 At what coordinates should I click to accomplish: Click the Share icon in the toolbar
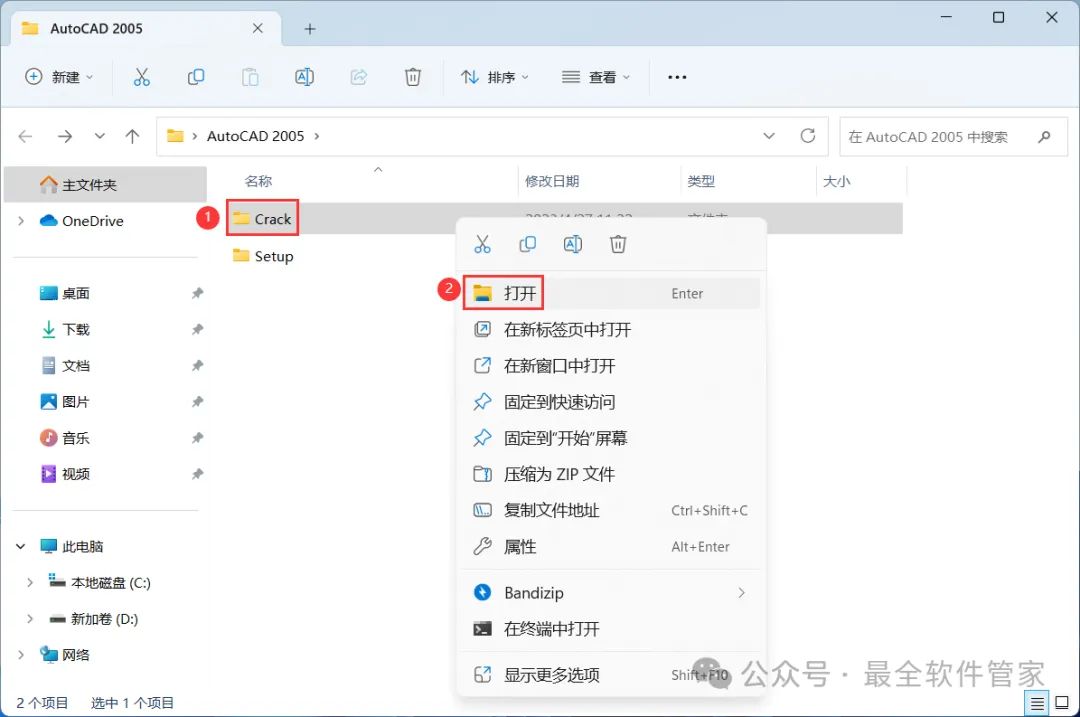359,77
